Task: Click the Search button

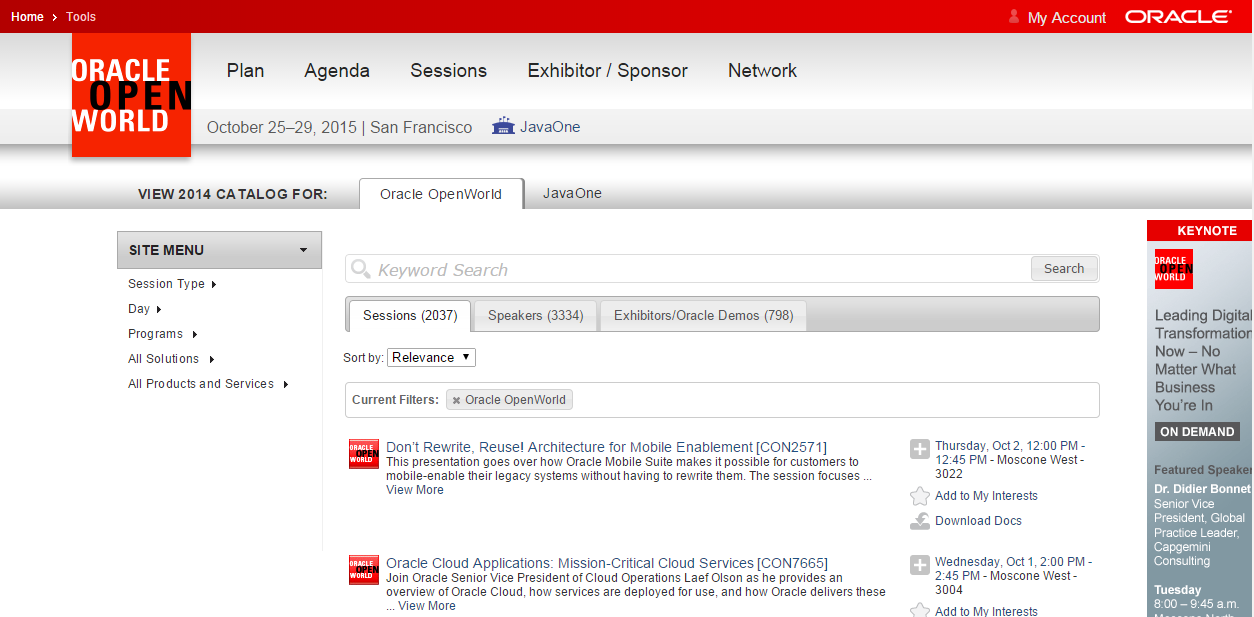Action: (1064, 268)
